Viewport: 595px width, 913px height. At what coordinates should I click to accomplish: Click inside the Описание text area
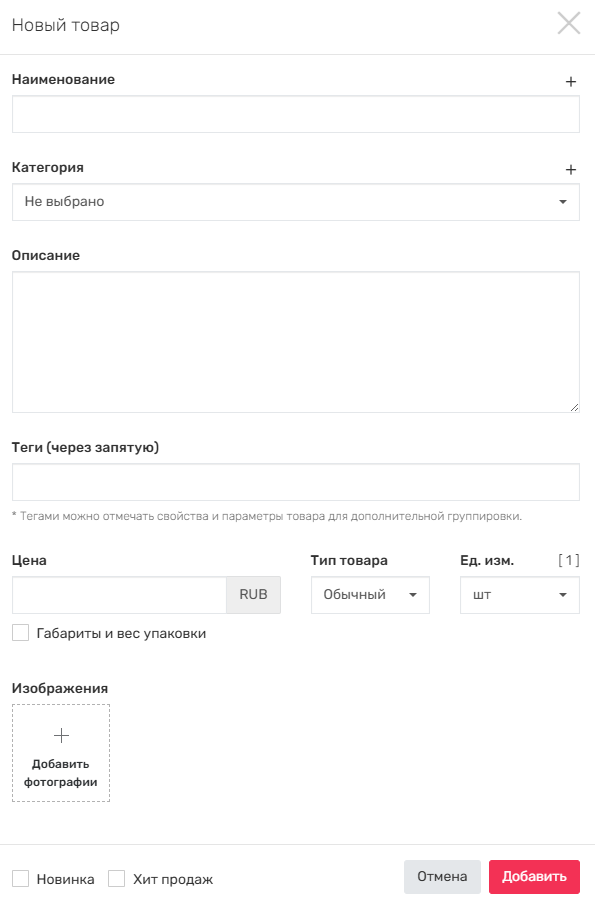click(296, 342)
